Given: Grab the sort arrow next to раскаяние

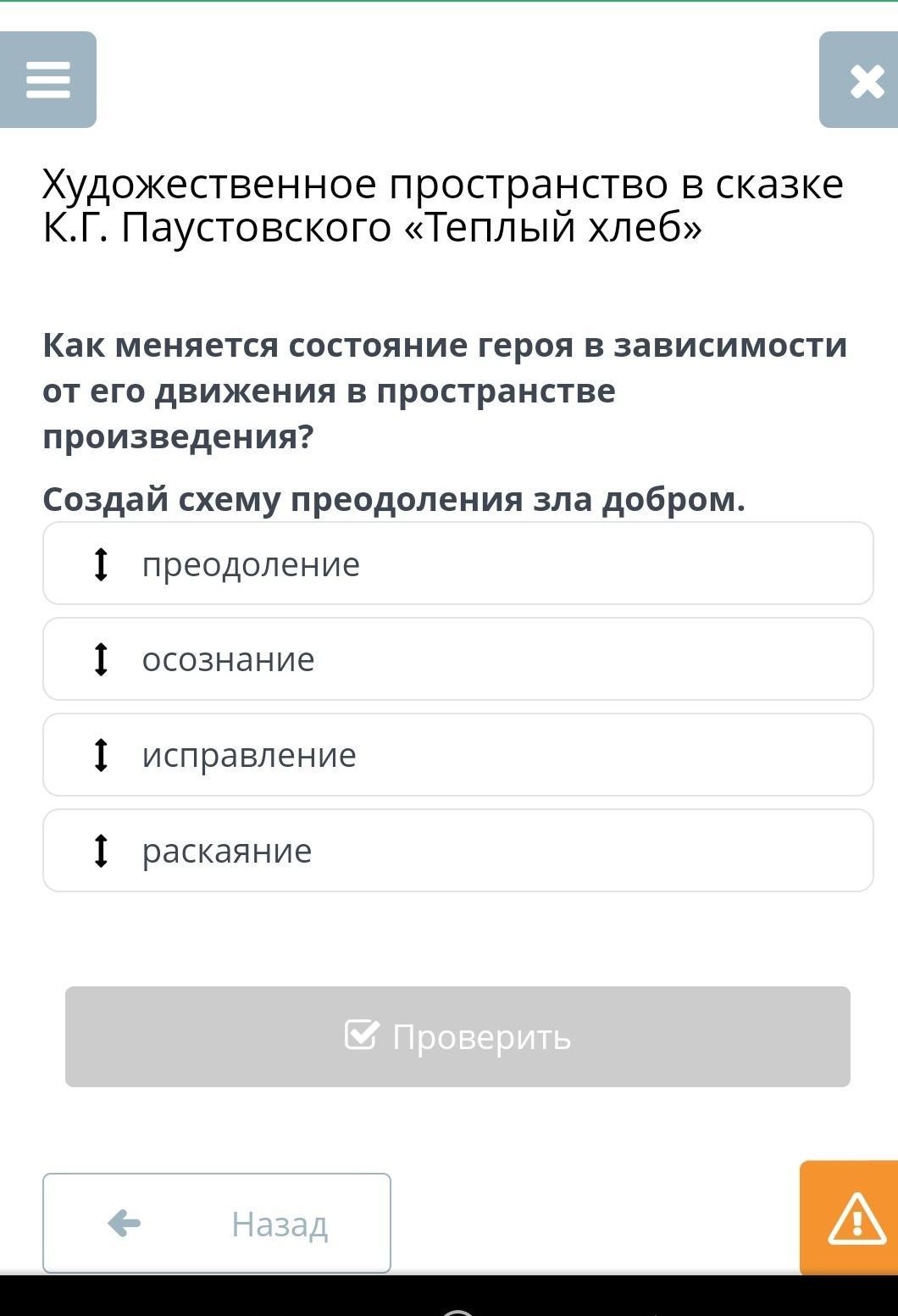Looking at the screenshot, I should pos(101,851).
